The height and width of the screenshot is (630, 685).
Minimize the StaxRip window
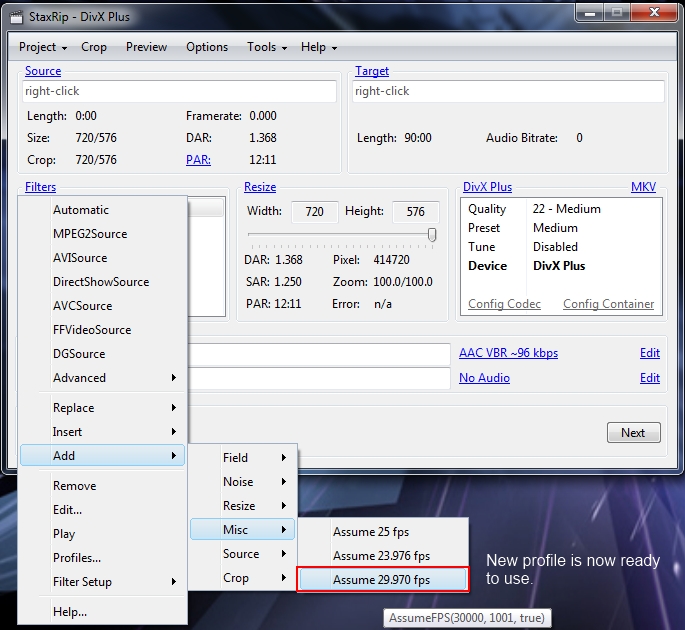(x=590, y=13)
